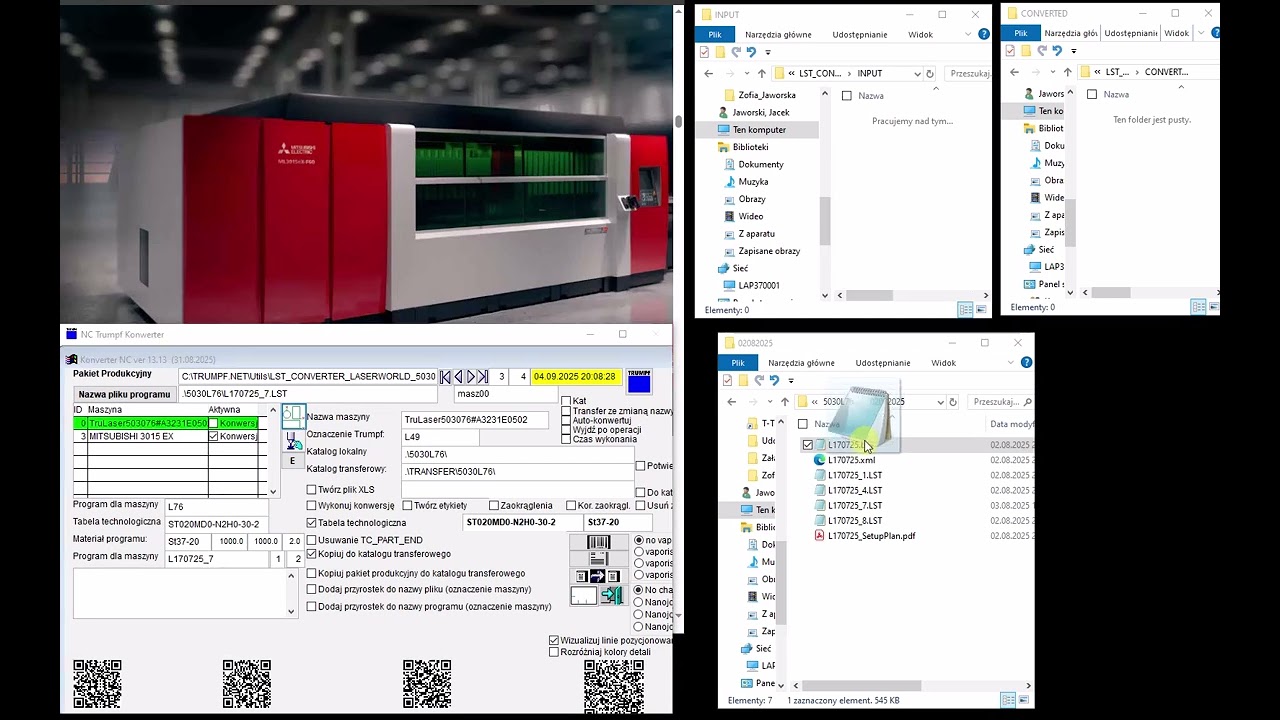Go back in 02082025 explorer window
Viewport: 1280px width, 720px height.
pos(732,402)
